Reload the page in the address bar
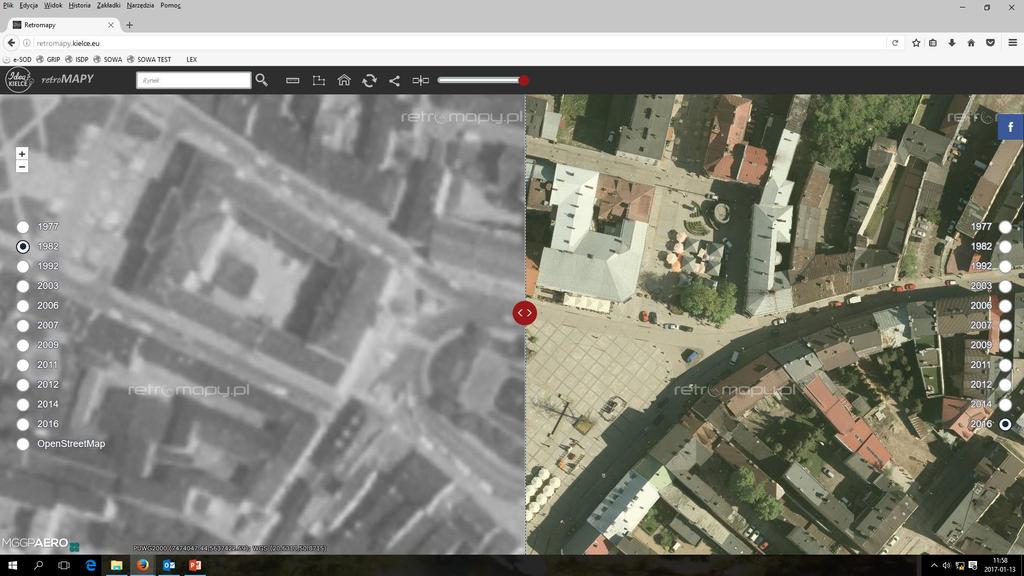 pos(895,43)
